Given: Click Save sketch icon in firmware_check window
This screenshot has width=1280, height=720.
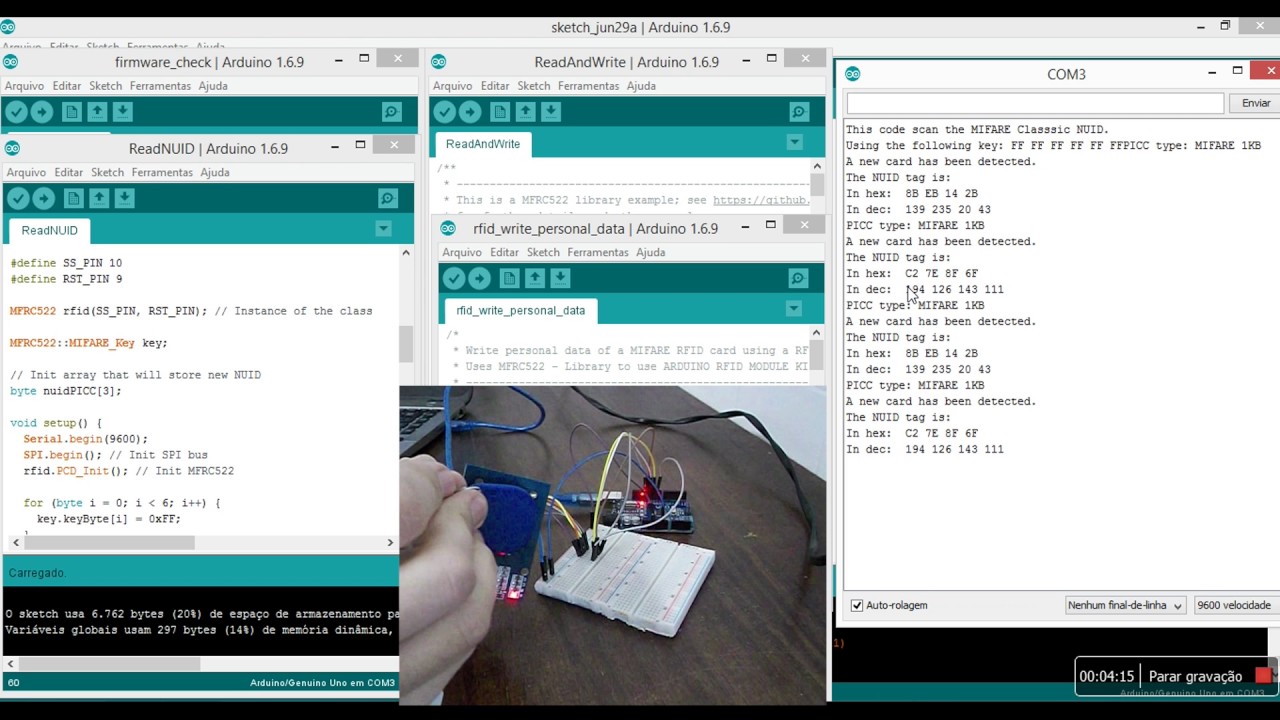Looking at the screenshot, I should point(122,112).
